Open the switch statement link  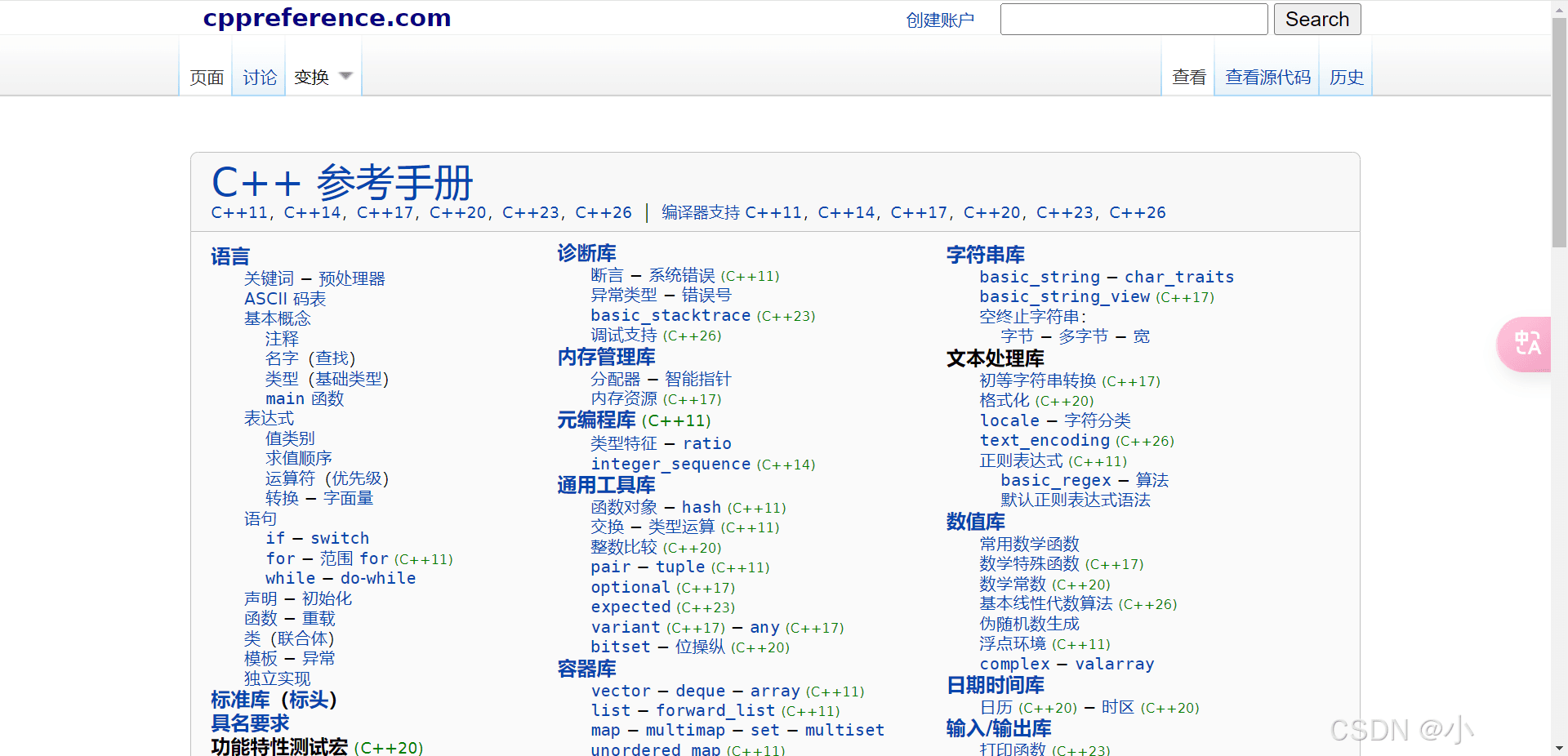(340, 538)
